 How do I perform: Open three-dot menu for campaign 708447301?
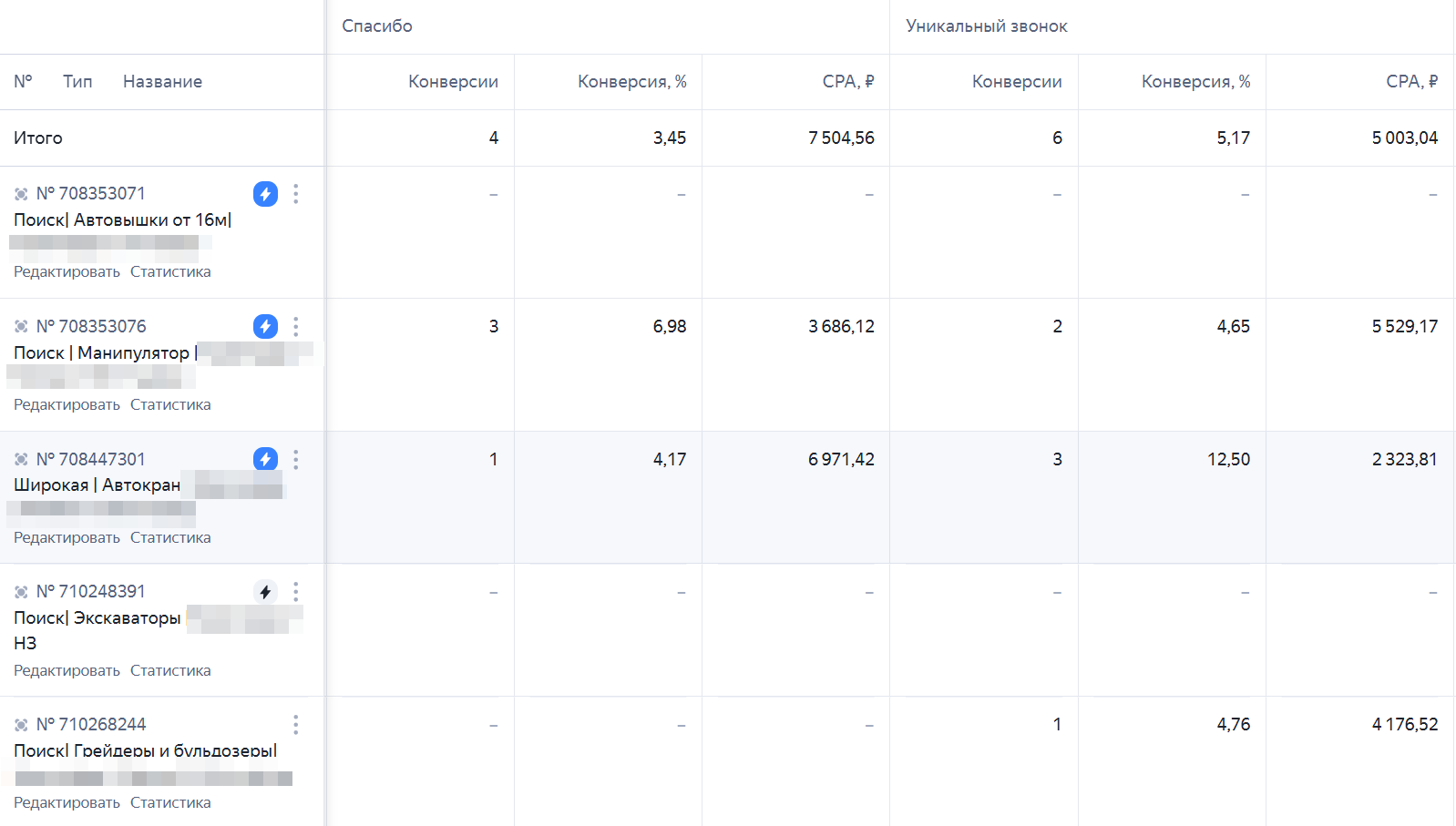[x=296, y=459]
